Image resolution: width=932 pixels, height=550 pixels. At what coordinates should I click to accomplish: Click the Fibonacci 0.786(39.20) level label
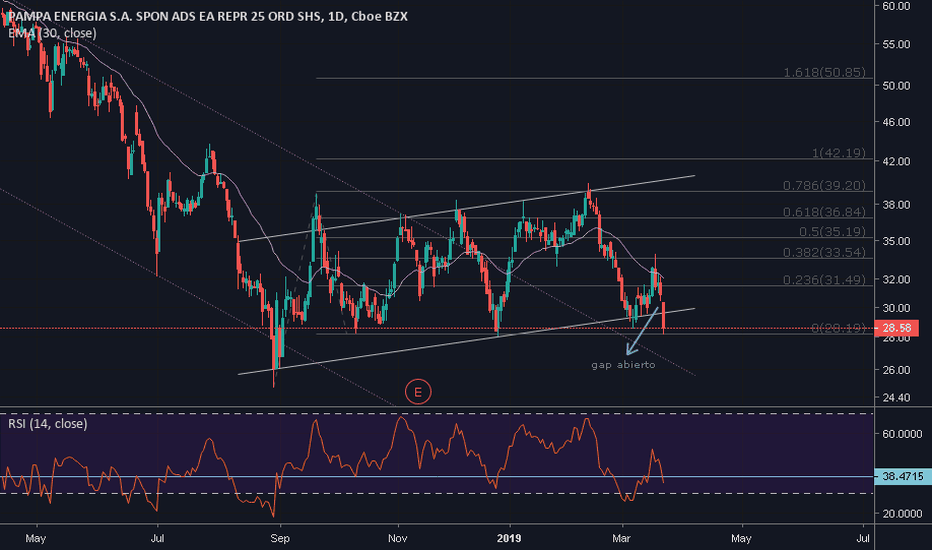[x=824, y=186]
